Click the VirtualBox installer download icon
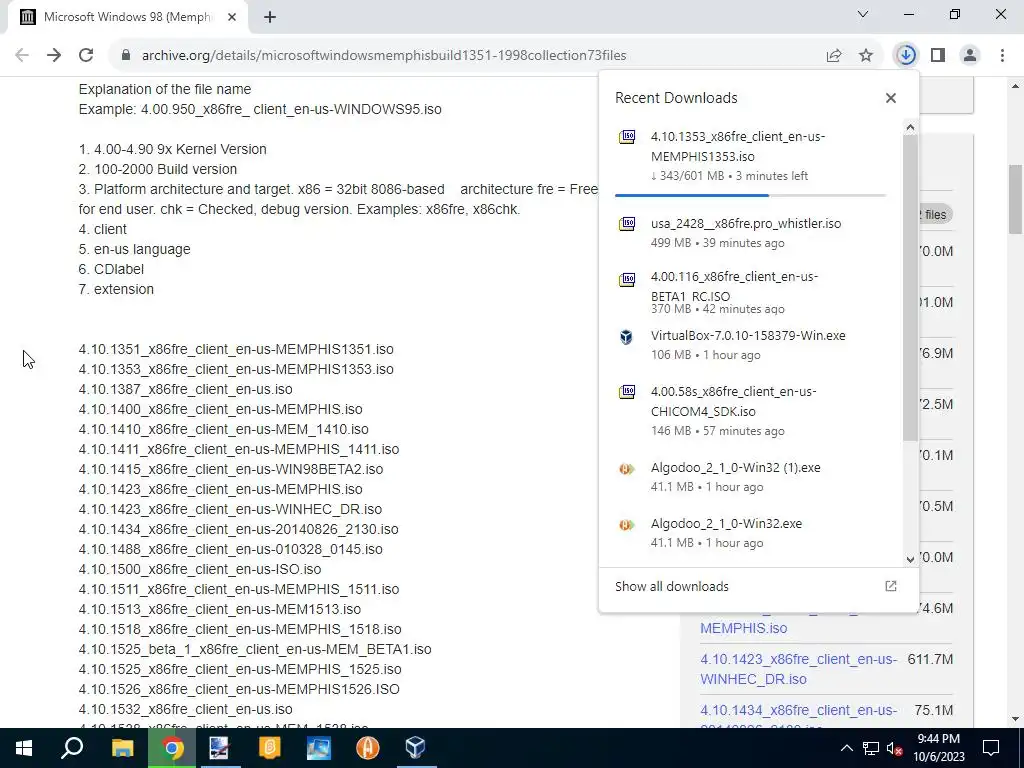The width and height of the screenshot is (1024, 768). click(626, 337)
